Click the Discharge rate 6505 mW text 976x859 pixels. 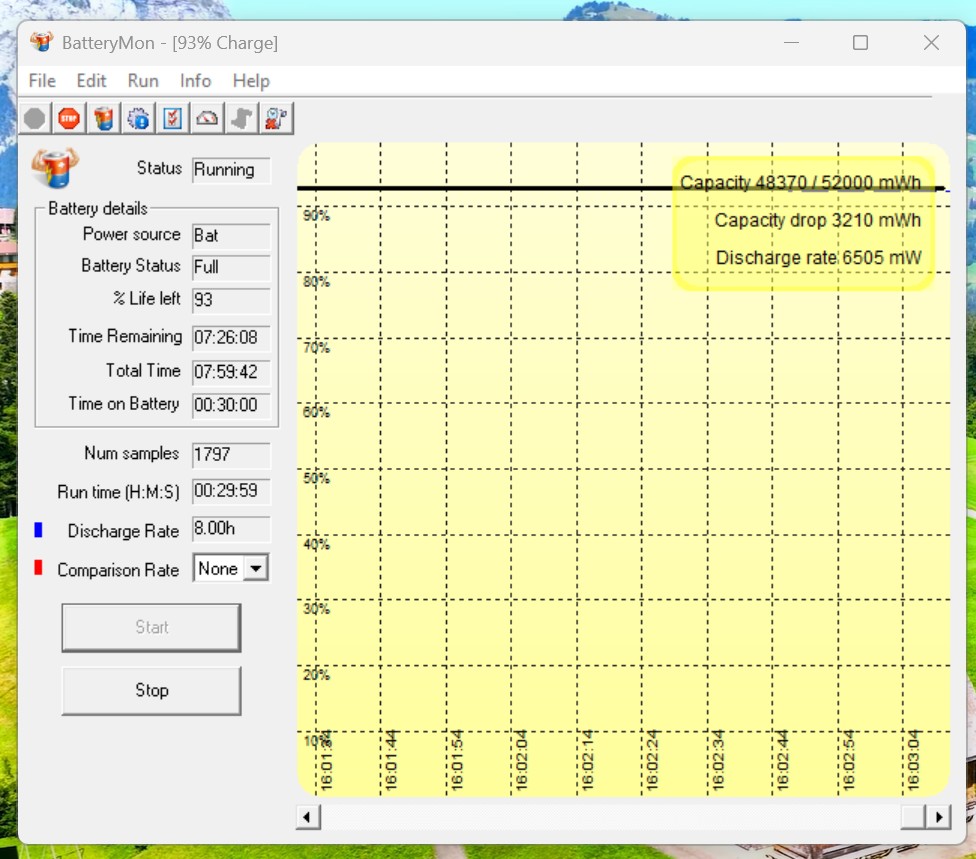click(x=818, y=257)
